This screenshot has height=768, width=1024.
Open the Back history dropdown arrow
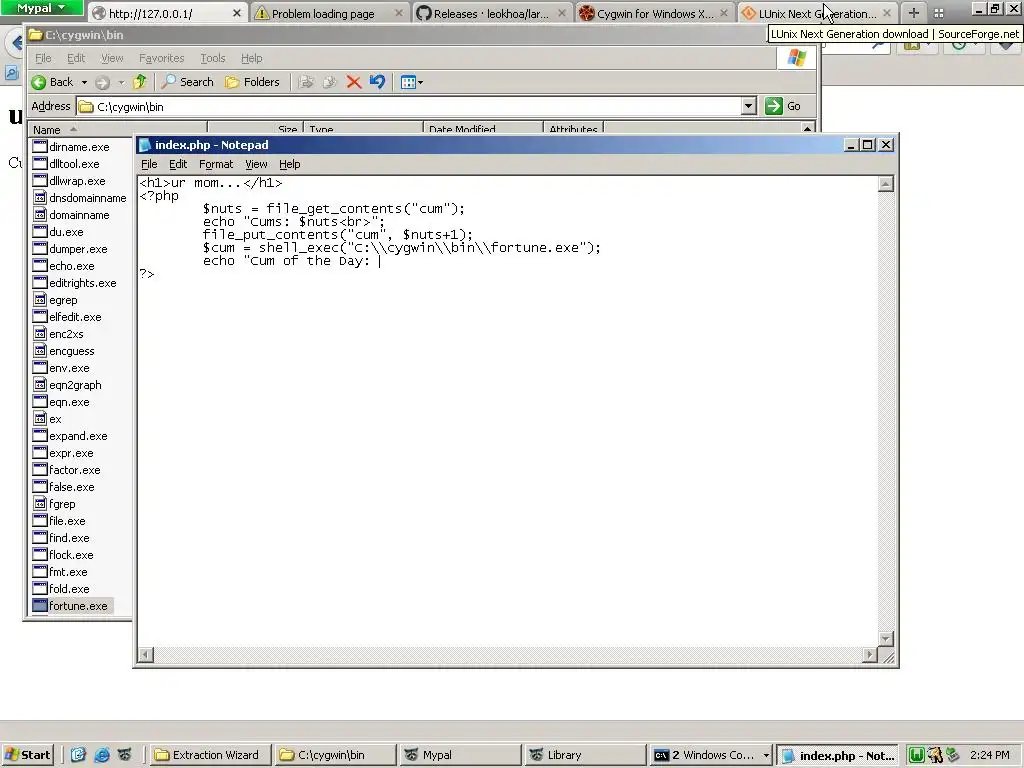[84, 82]
